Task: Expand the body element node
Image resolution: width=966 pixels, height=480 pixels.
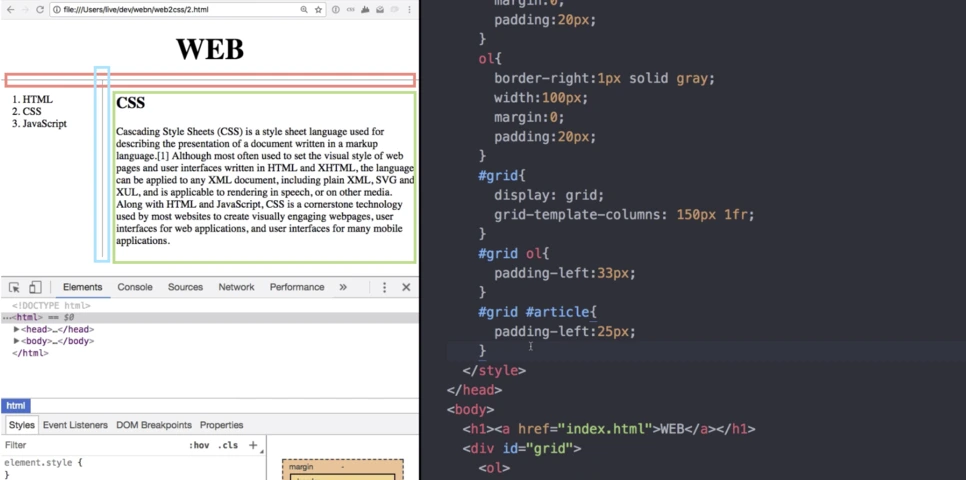Action: tap(17, 341)
